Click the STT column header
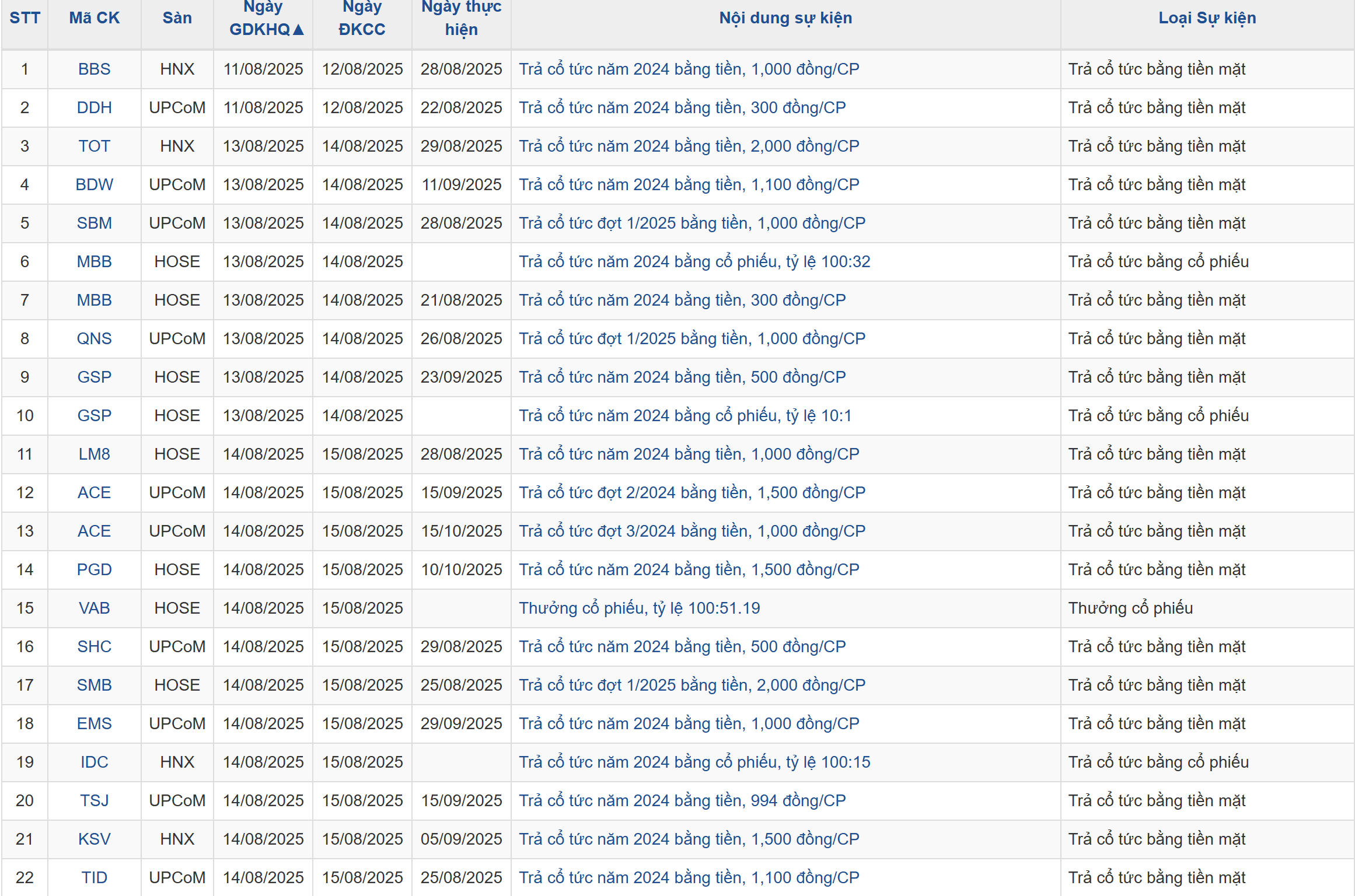This screenshot has width=1355, height=896. click(25, 18)
